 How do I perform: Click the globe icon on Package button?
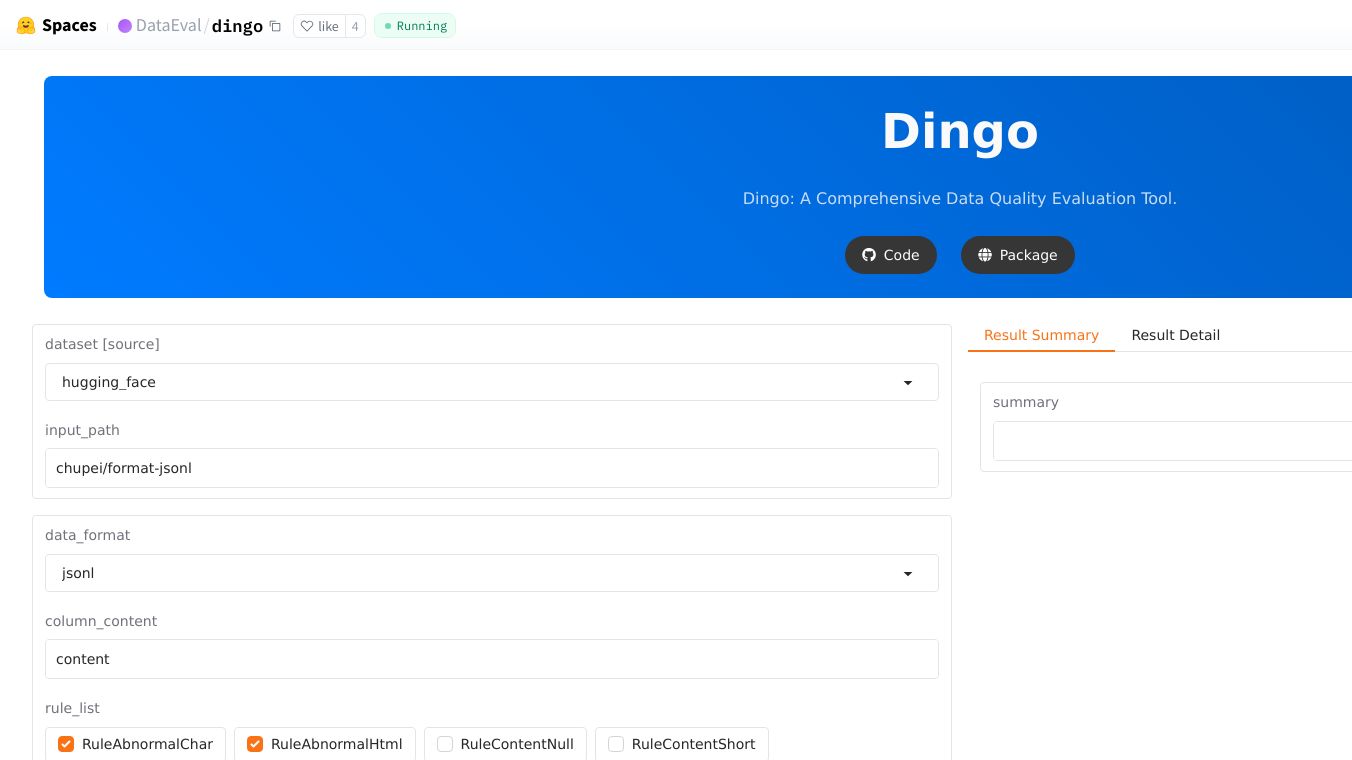pos(985,255)
